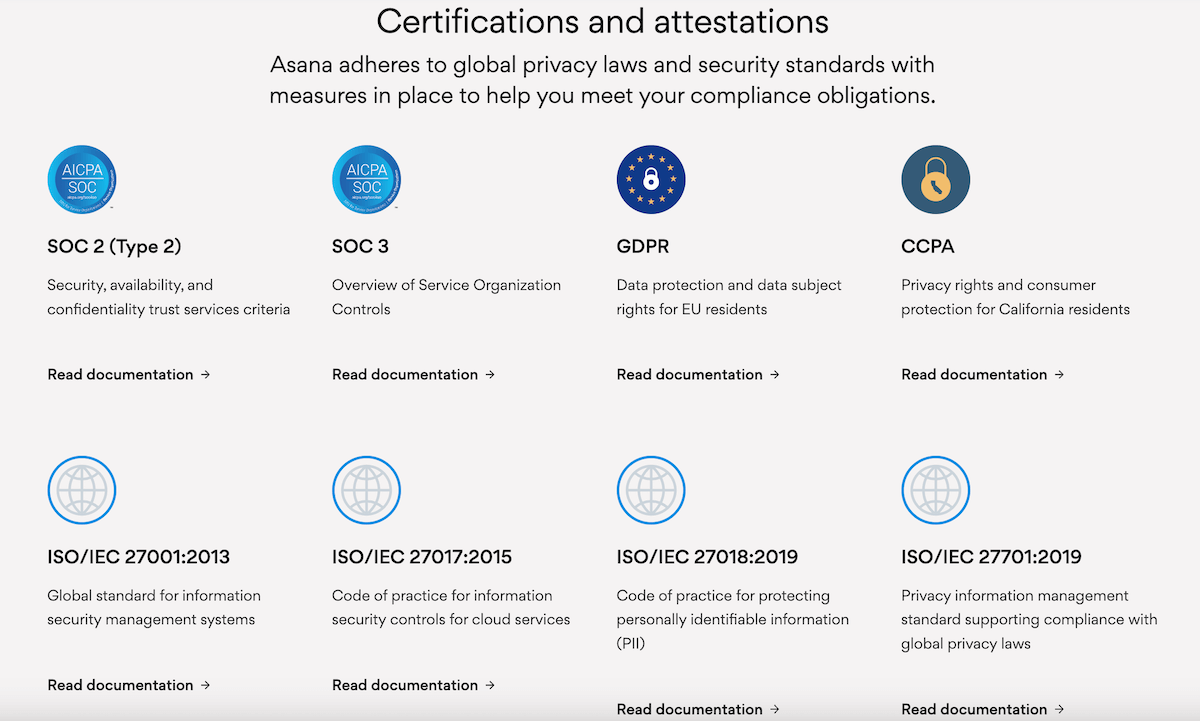Open Read documentation for ISO/IEC 27018:2019
Viewport: 1200px width, 721px height.
click(x=699, y=709)
